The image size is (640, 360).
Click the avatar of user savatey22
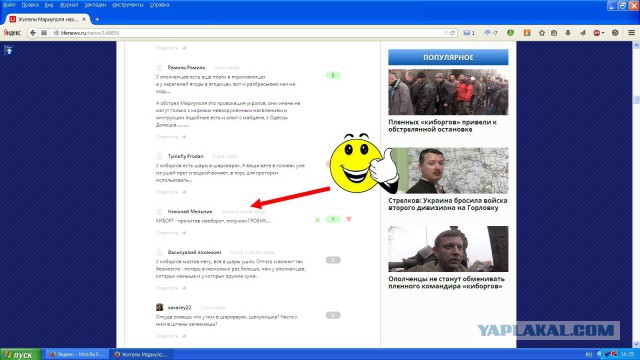click(x=160, y=307)
